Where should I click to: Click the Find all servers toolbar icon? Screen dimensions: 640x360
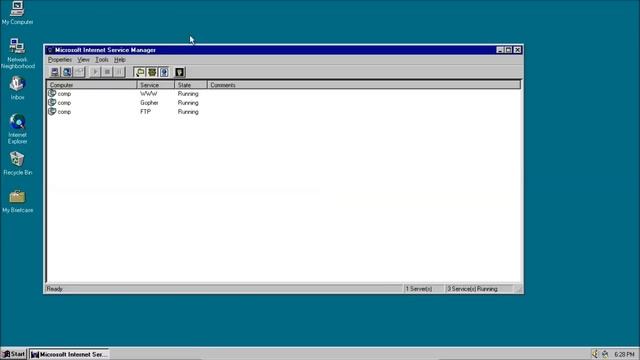coord(67,72)
